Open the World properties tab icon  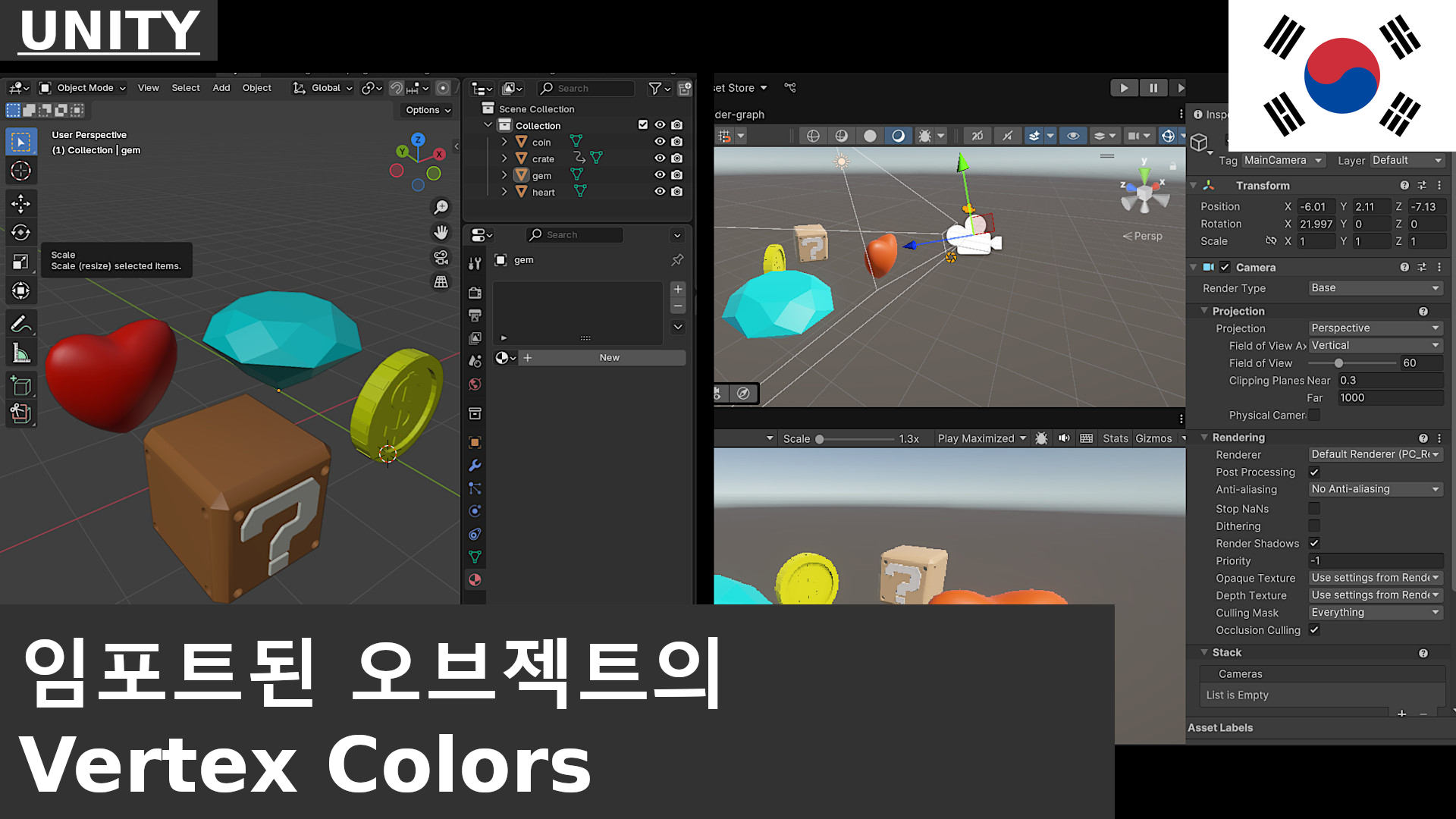475,384
